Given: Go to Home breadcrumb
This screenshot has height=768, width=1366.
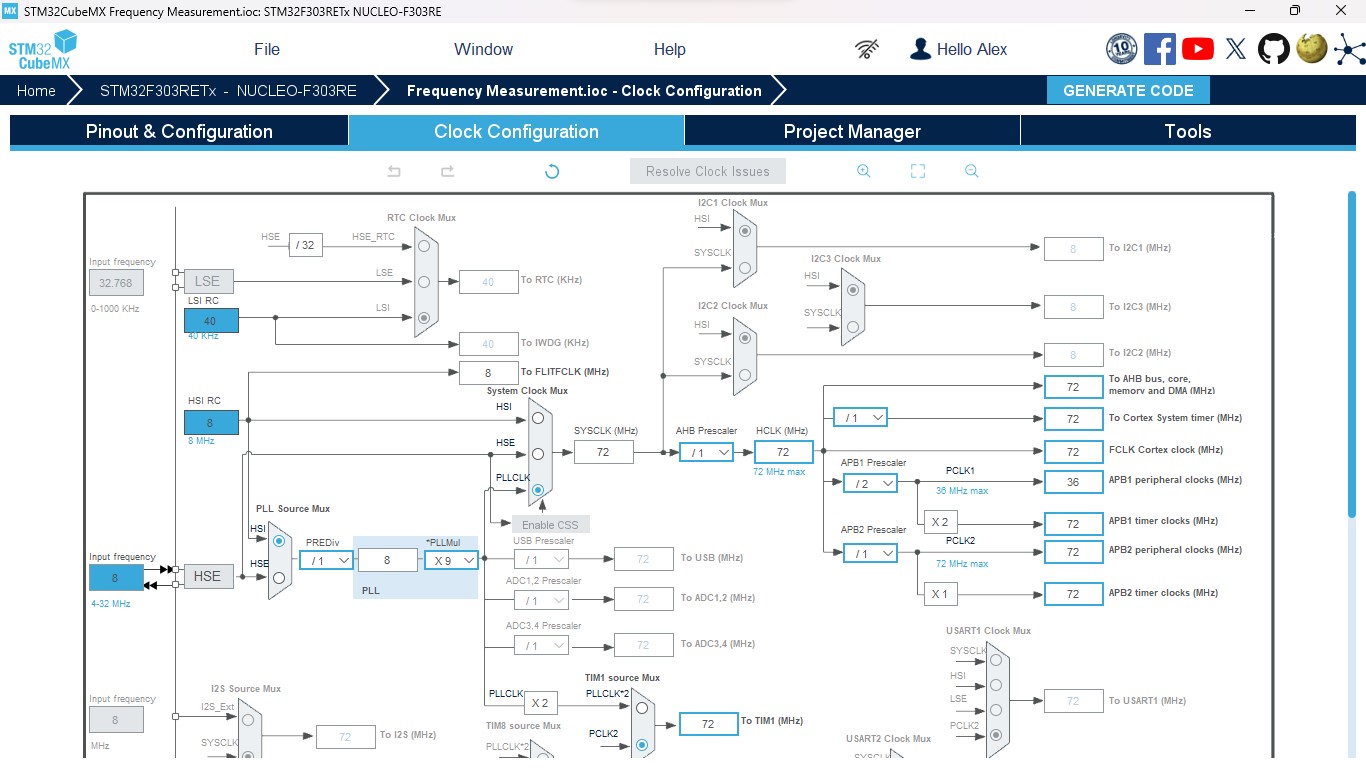Looking at the screenshot, I should [36, 90].
